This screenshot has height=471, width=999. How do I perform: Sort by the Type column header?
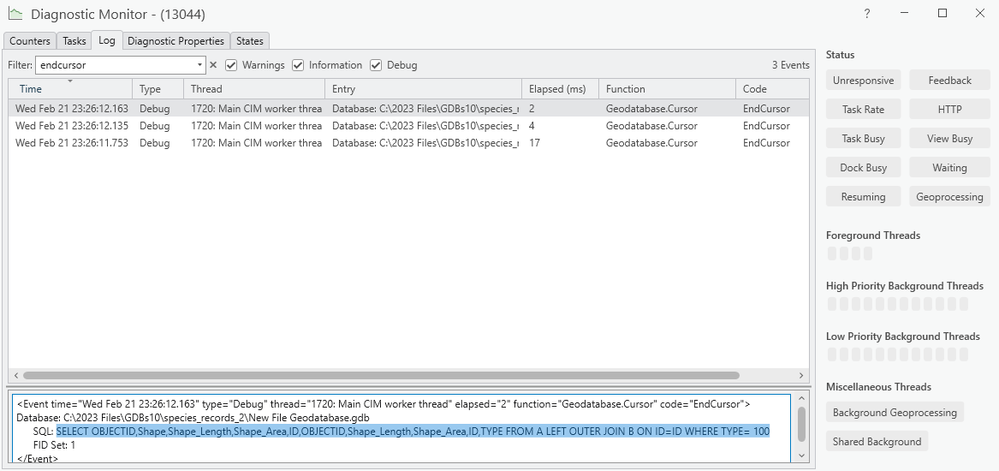pos(158,89)
